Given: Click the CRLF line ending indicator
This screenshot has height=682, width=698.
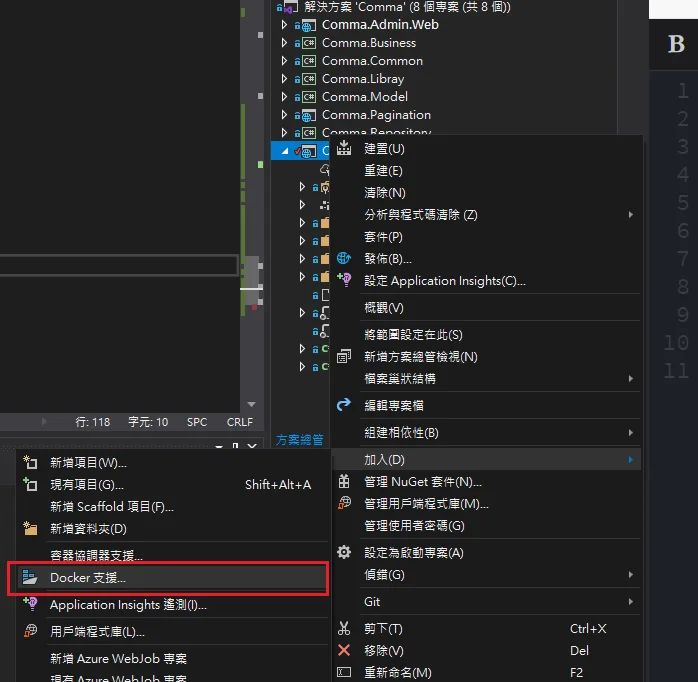Looking at the screenshot, I should coord(240,422).
